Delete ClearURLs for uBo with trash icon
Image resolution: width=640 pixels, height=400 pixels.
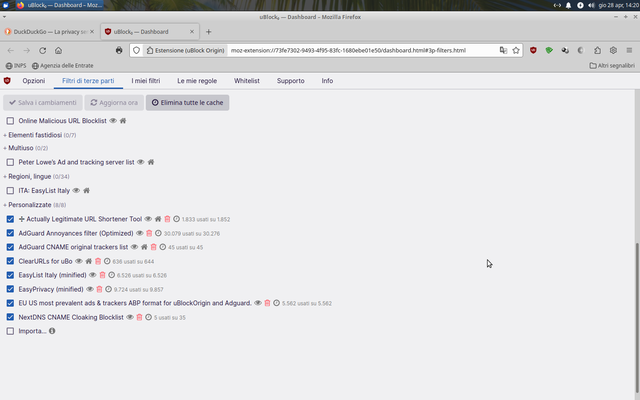point(98,261)
